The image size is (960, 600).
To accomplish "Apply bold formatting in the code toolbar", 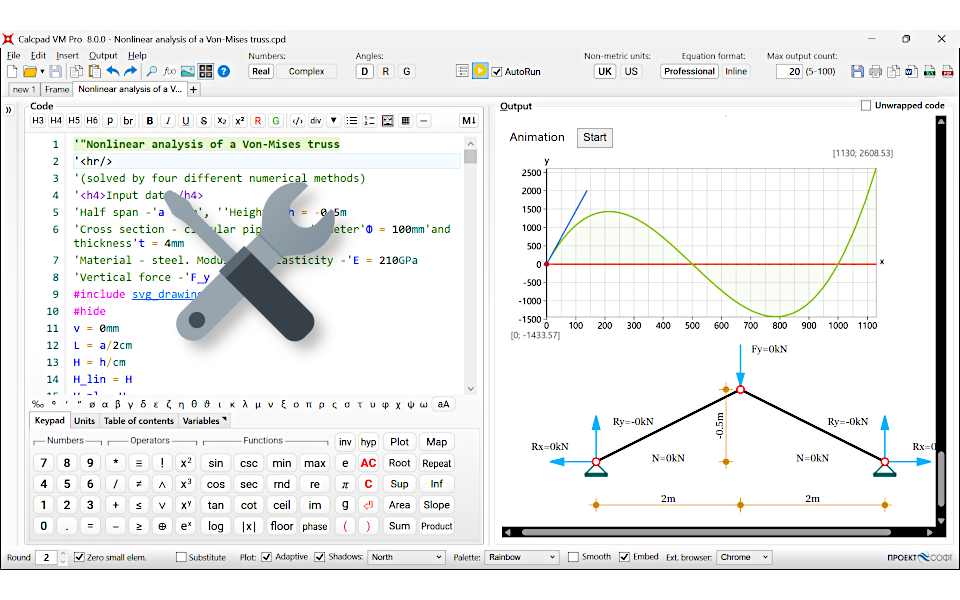I will coord(149,121).
